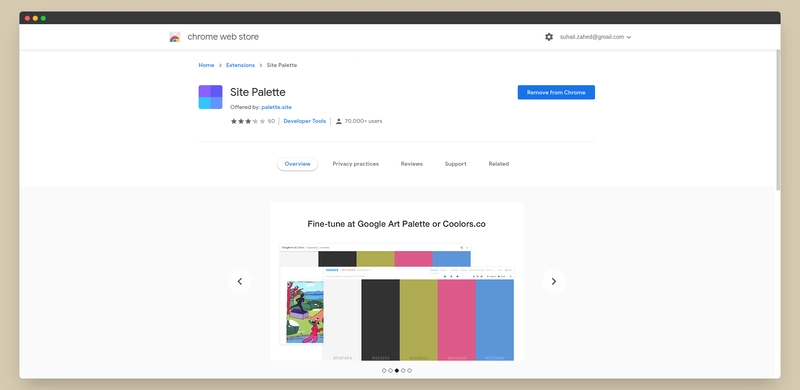
Task: Go to next screenshot with right arrow
Action: click(554, 281)
